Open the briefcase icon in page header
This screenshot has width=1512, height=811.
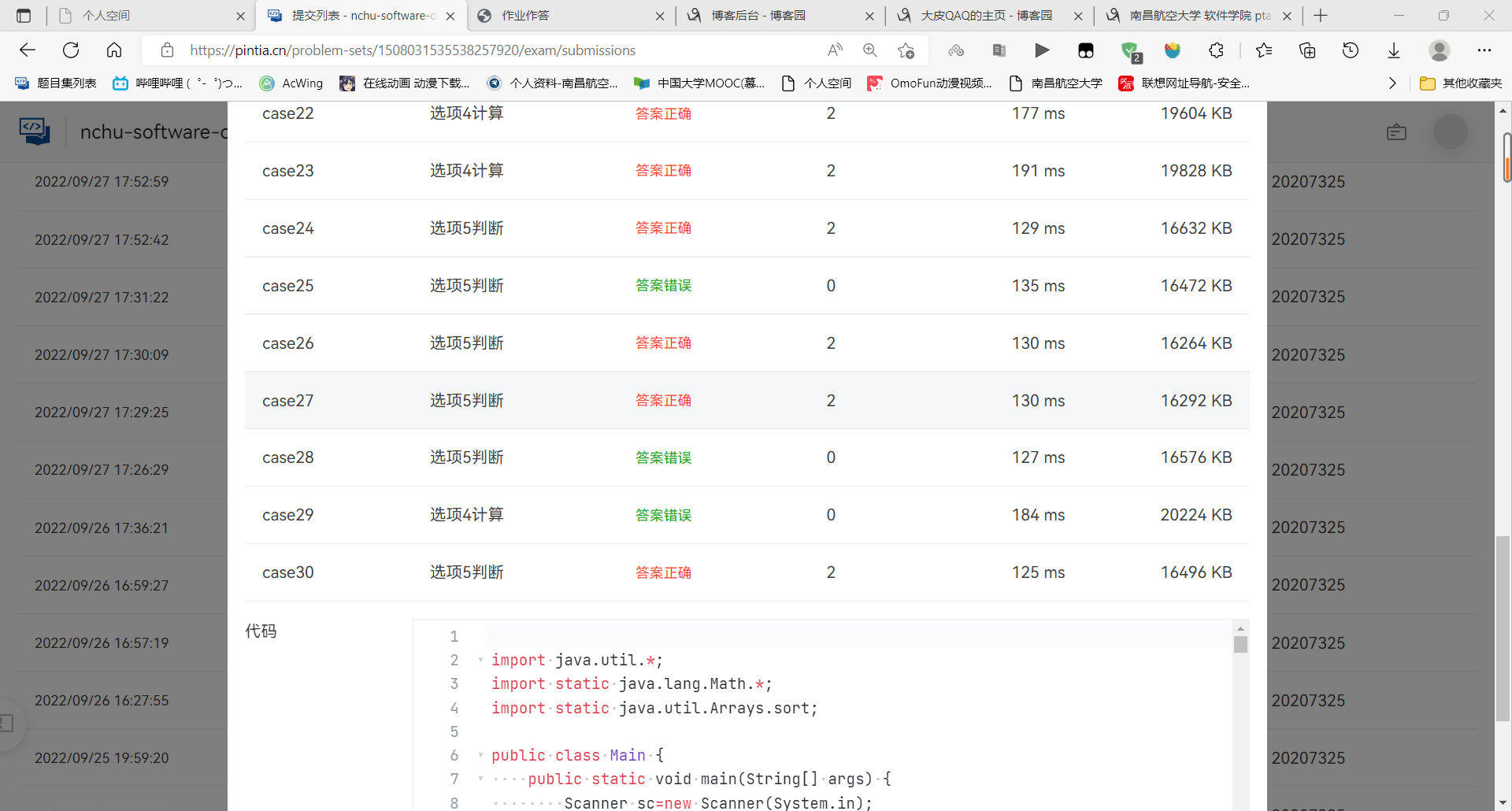tap(1396, 132)
